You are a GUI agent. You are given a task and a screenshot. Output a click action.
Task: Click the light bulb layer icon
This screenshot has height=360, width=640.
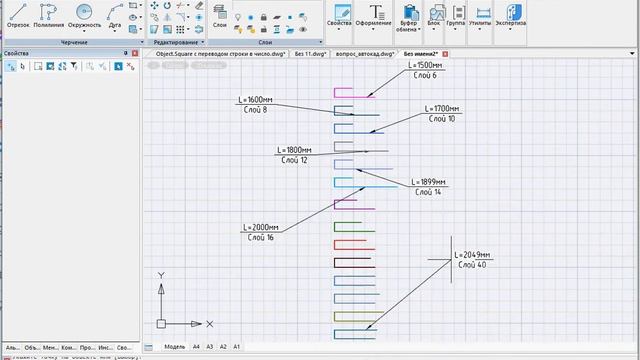tap(238, 17)
